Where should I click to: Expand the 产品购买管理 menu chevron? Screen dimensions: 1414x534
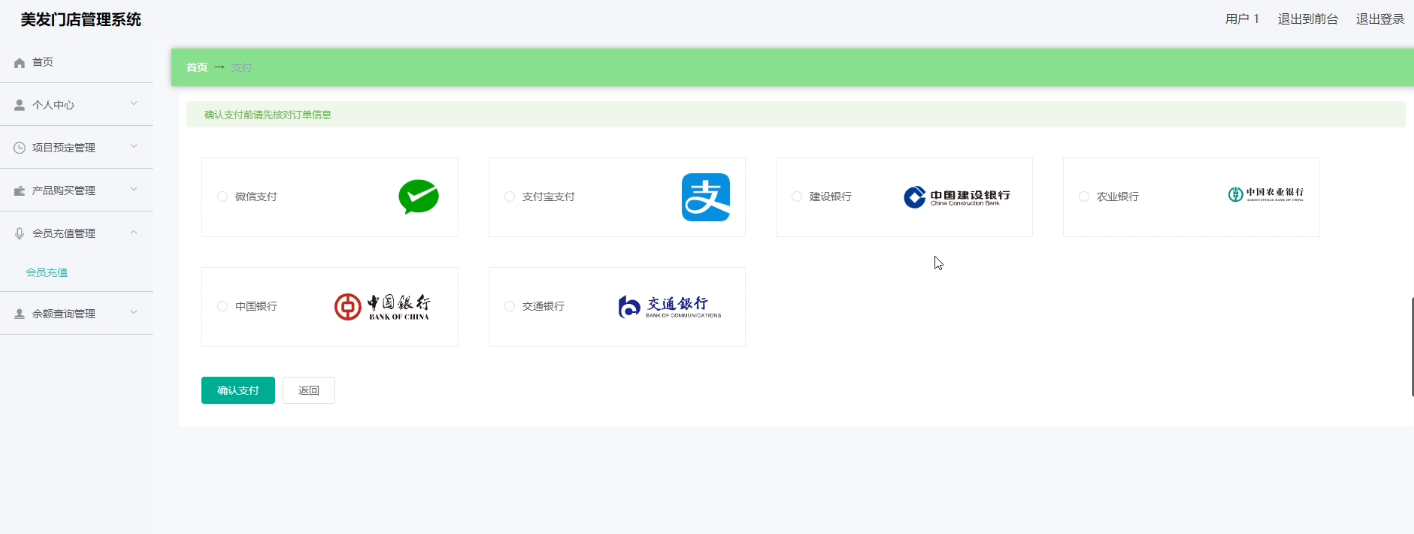click(x=134, y=190)
